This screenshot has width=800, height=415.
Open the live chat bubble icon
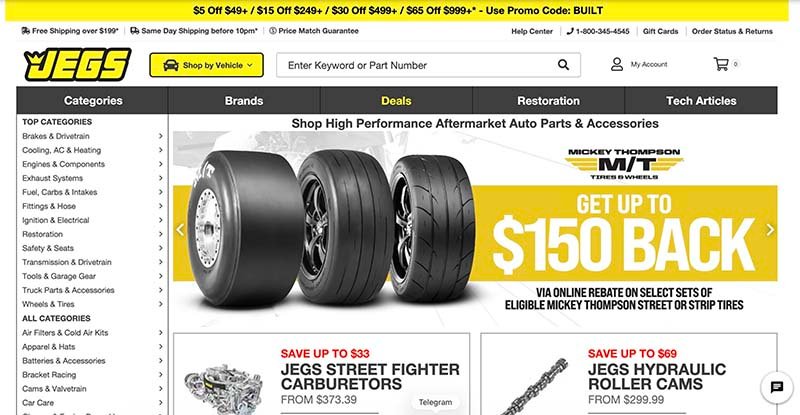[x=777, y=387]
